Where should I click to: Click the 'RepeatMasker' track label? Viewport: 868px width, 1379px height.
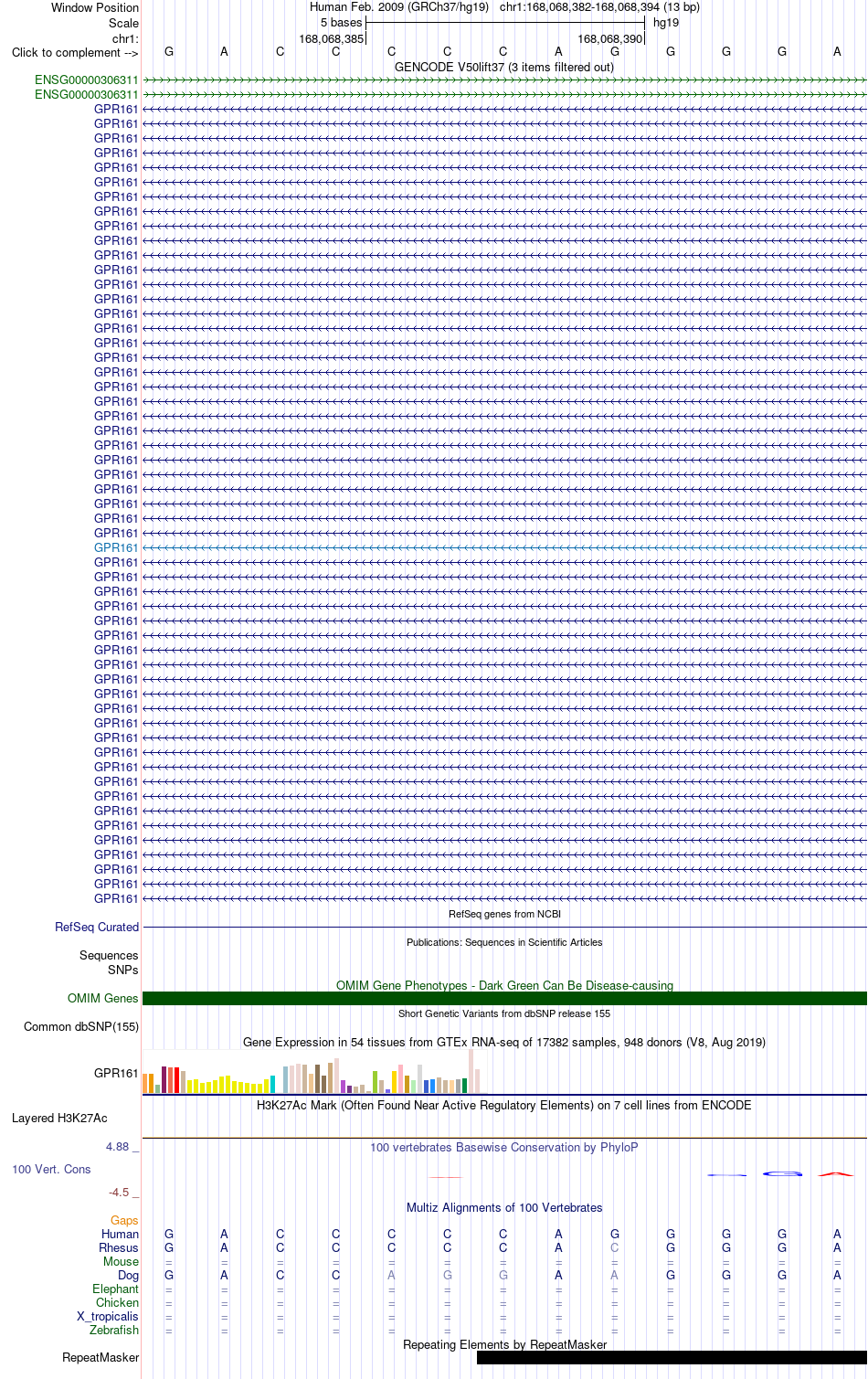pyautogui.click(x=101, y=1357)
